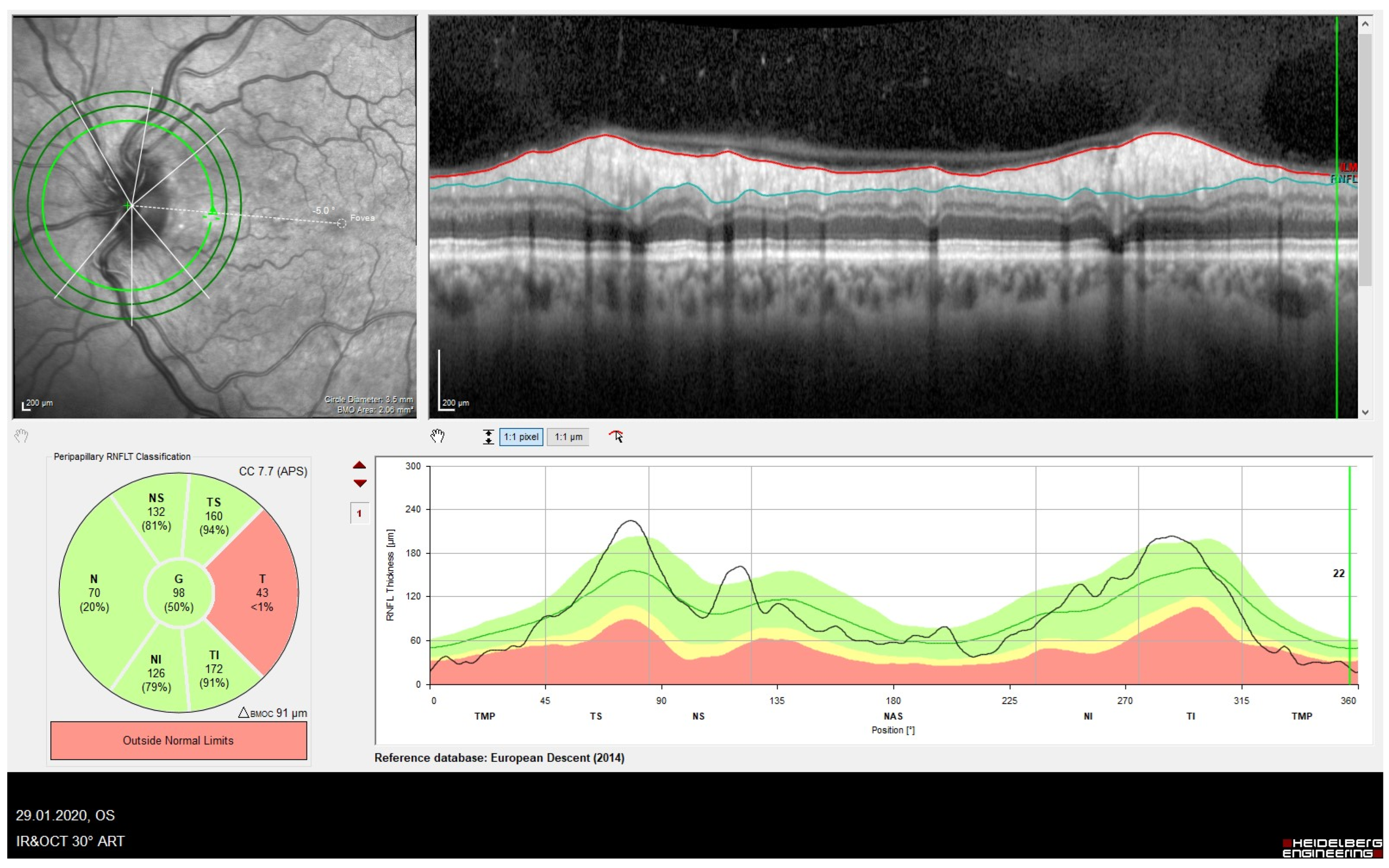Click the OCT vertical scrollbar thumb

[1365, 161]
